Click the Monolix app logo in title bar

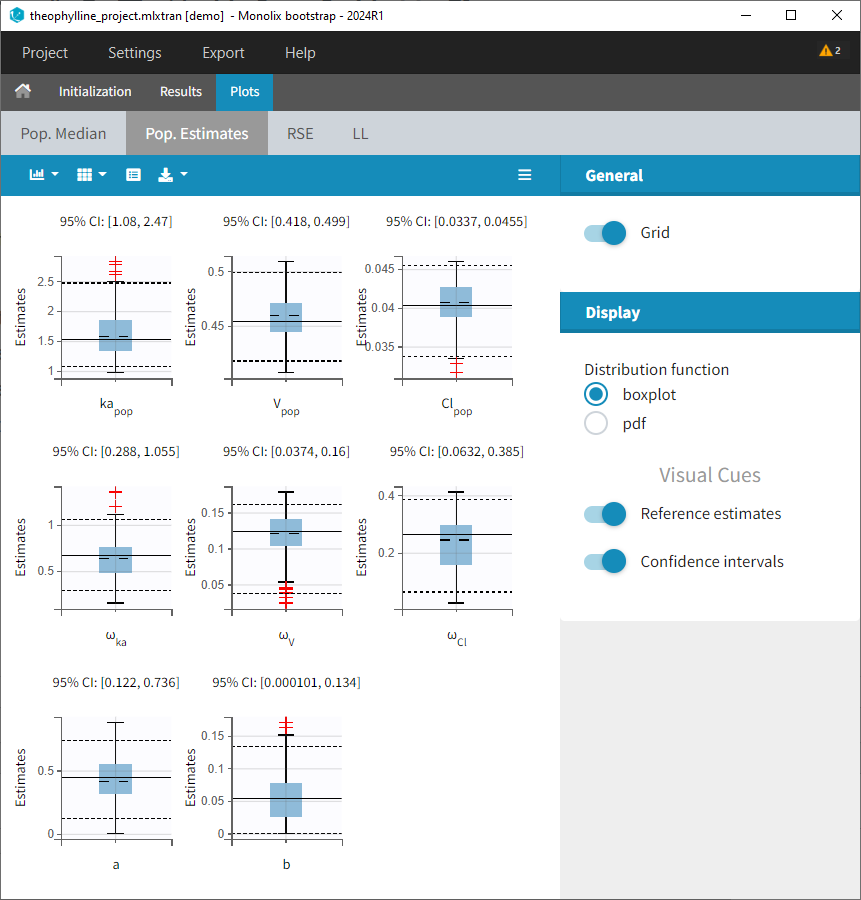click(x=16, y=15)
